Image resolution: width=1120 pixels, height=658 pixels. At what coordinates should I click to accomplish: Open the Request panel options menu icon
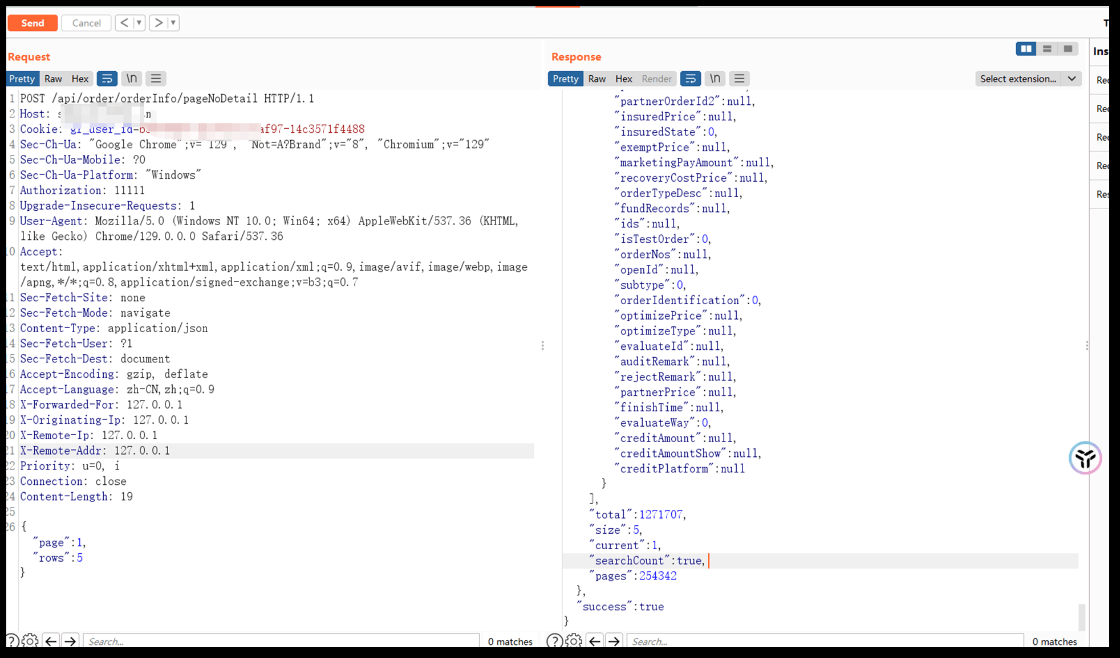[x=156, y=79]
